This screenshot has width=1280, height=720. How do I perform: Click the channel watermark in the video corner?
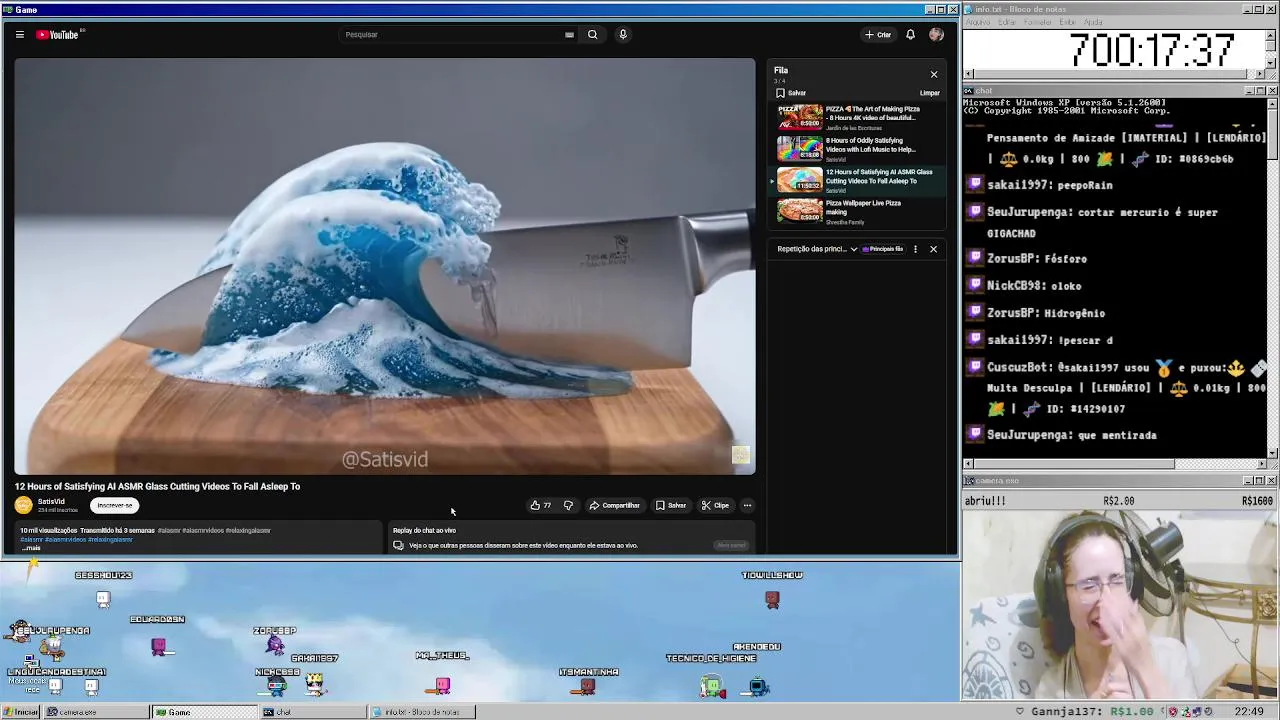pos(740,455)
